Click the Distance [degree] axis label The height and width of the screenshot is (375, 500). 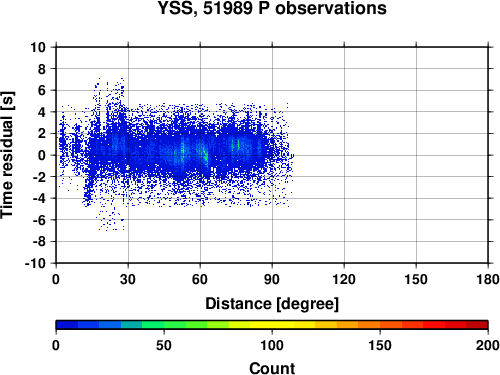(x=272, y=304)
